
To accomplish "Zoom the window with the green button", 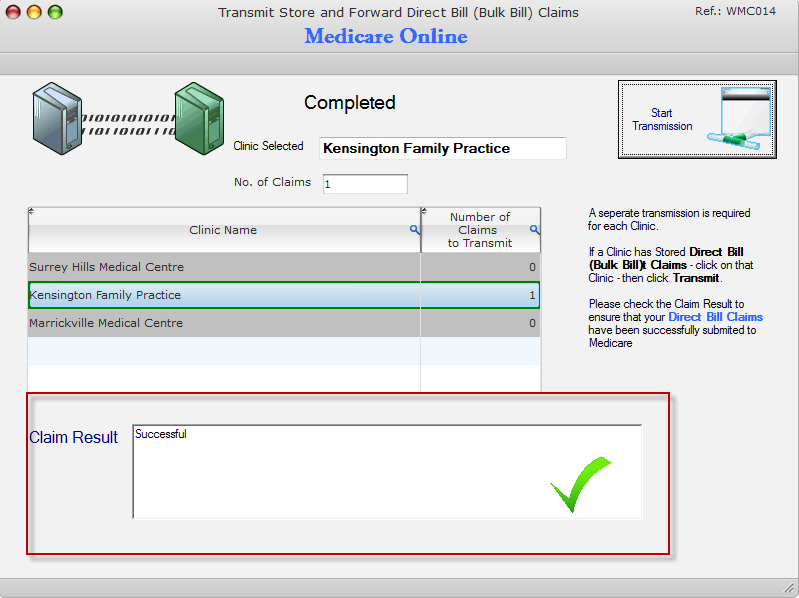I will tap(55, 12).
